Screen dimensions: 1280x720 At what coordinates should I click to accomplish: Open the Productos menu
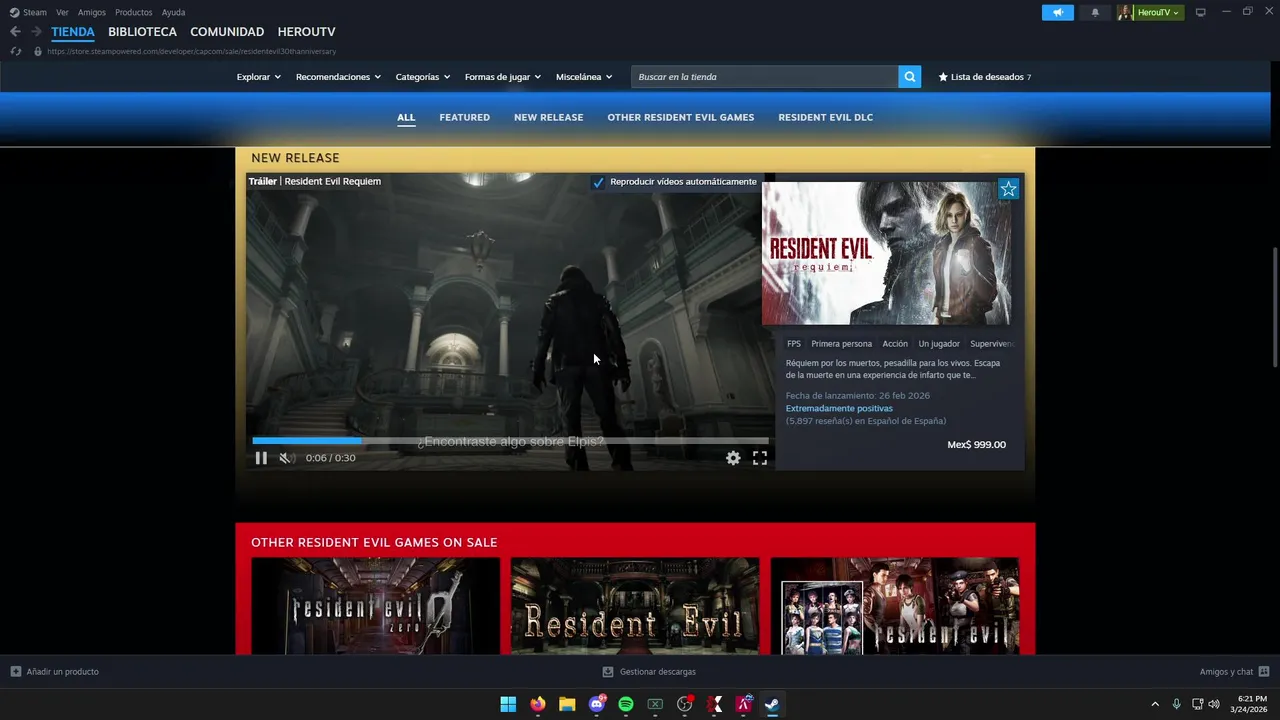click(134, 12)
